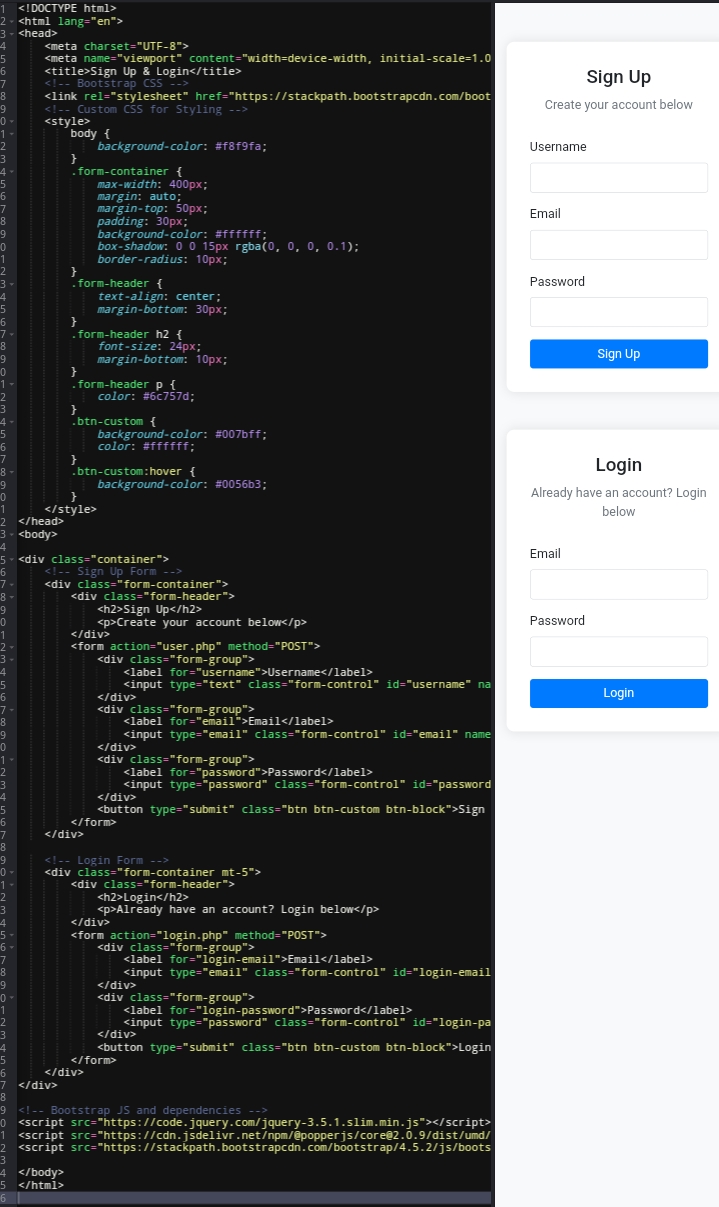Click the <title>Sign Up & Login</title> line
Screen dimensions: 719x1207
[x=142, y=71]
